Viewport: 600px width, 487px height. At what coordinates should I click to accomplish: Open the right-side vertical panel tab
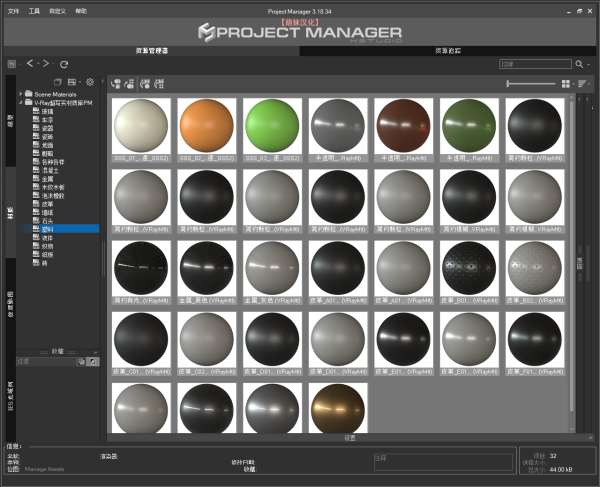coord(580,264)
